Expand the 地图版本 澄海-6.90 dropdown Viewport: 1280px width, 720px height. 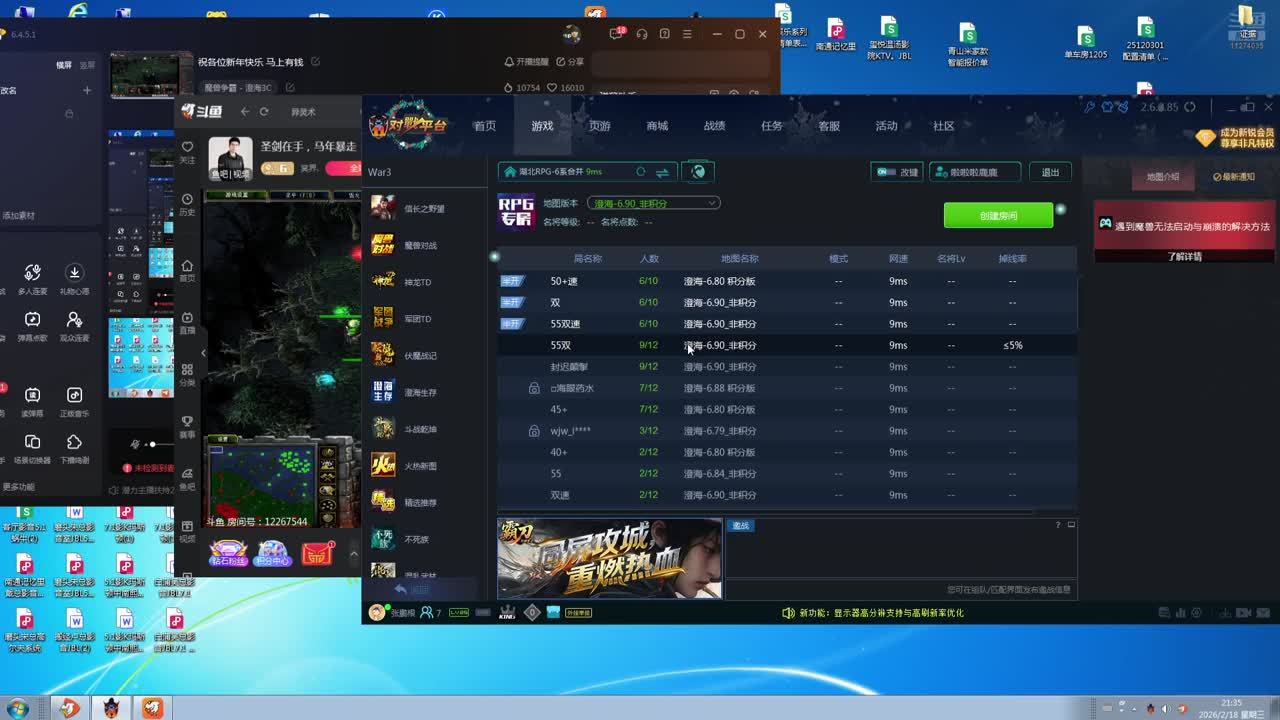[x=653, y=203]
